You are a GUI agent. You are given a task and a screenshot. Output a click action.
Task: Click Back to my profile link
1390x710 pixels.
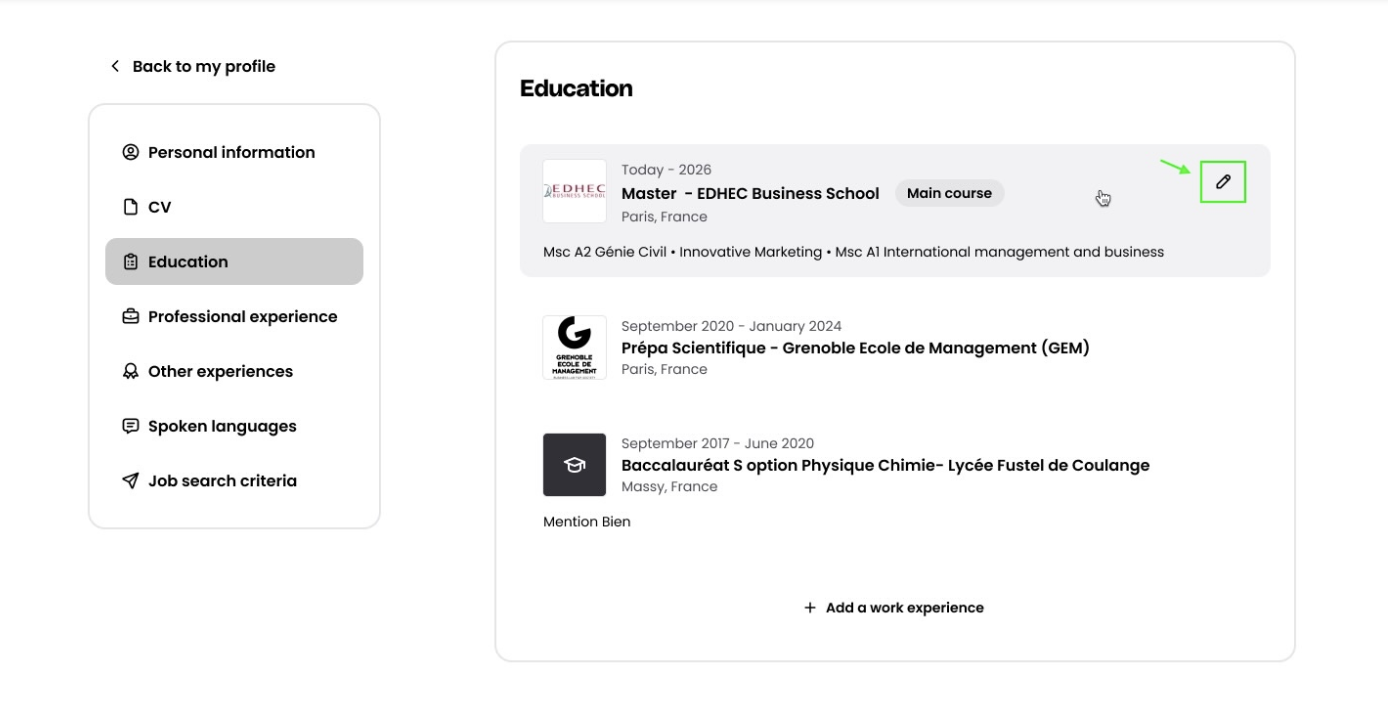pos(203,66)
